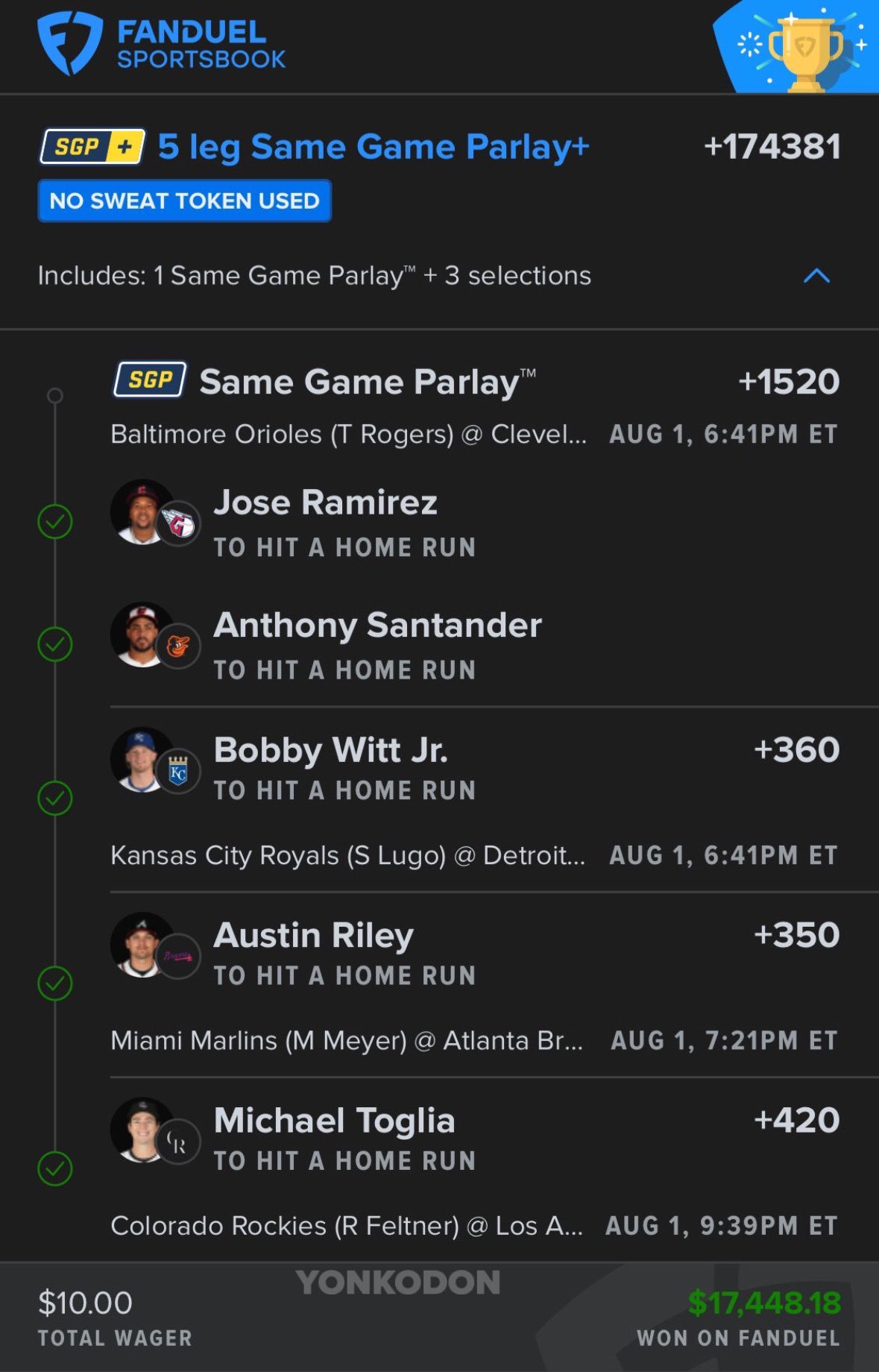
Task: Click the green checkmark beside Bobby Witt Jr.
Action: point(55,798)
